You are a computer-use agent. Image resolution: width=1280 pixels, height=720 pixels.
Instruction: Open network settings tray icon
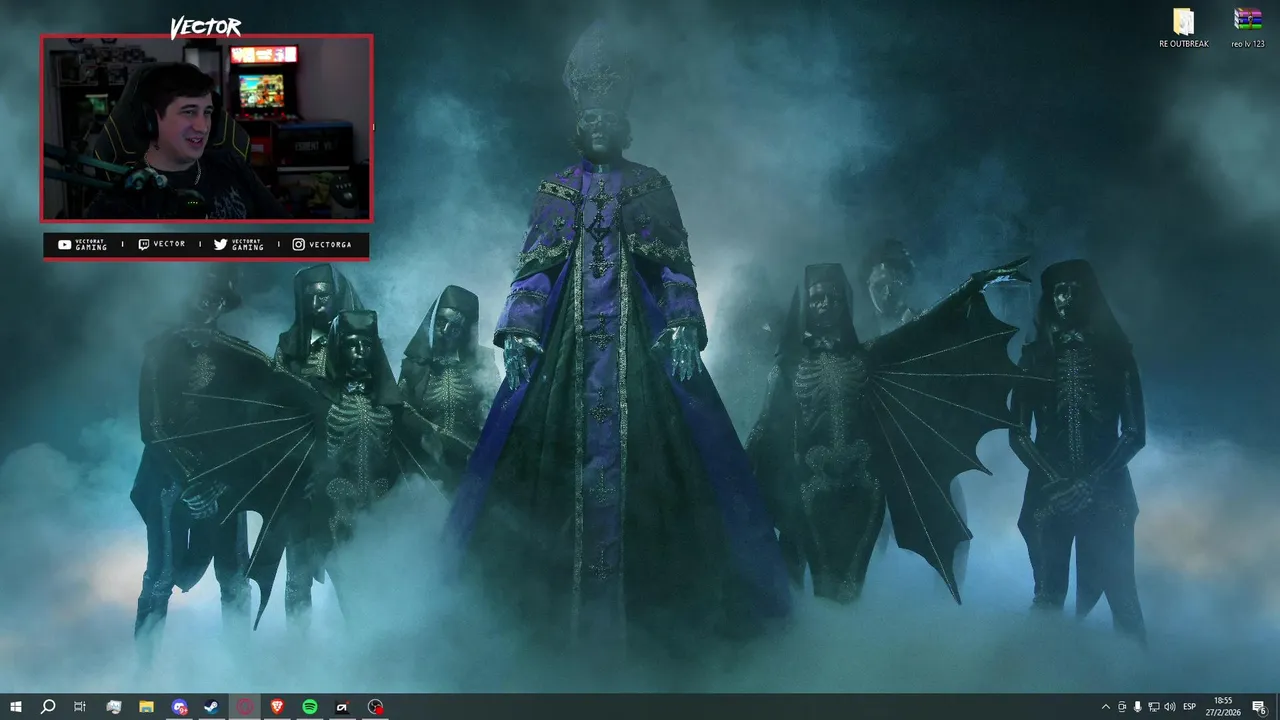click(1154, 707)
